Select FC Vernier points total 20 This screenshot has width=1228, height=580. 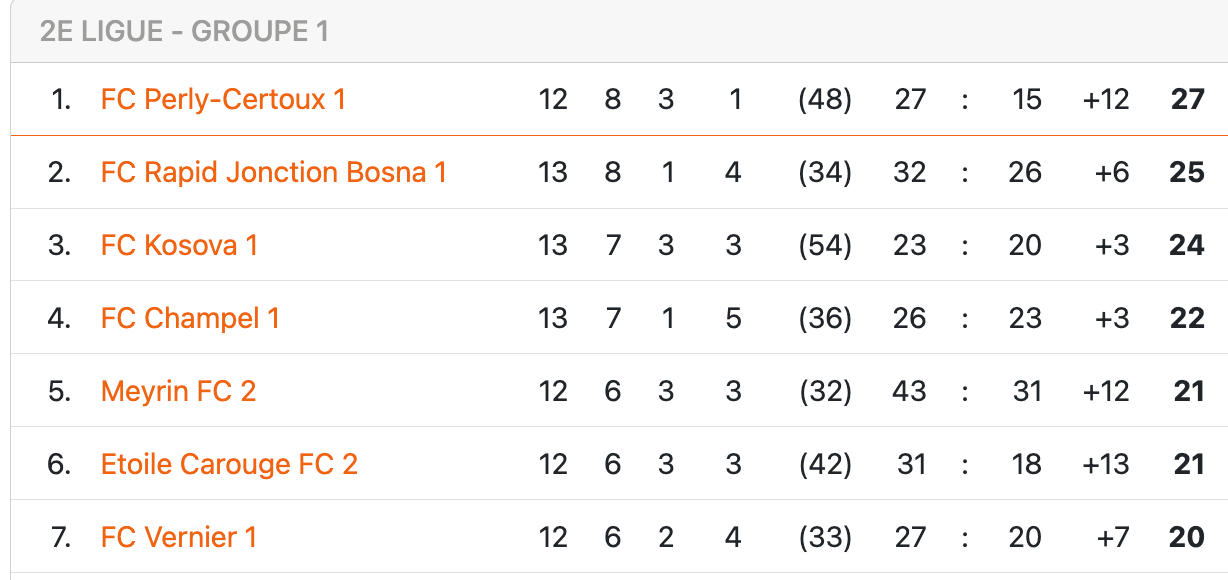coord(1187,537)
